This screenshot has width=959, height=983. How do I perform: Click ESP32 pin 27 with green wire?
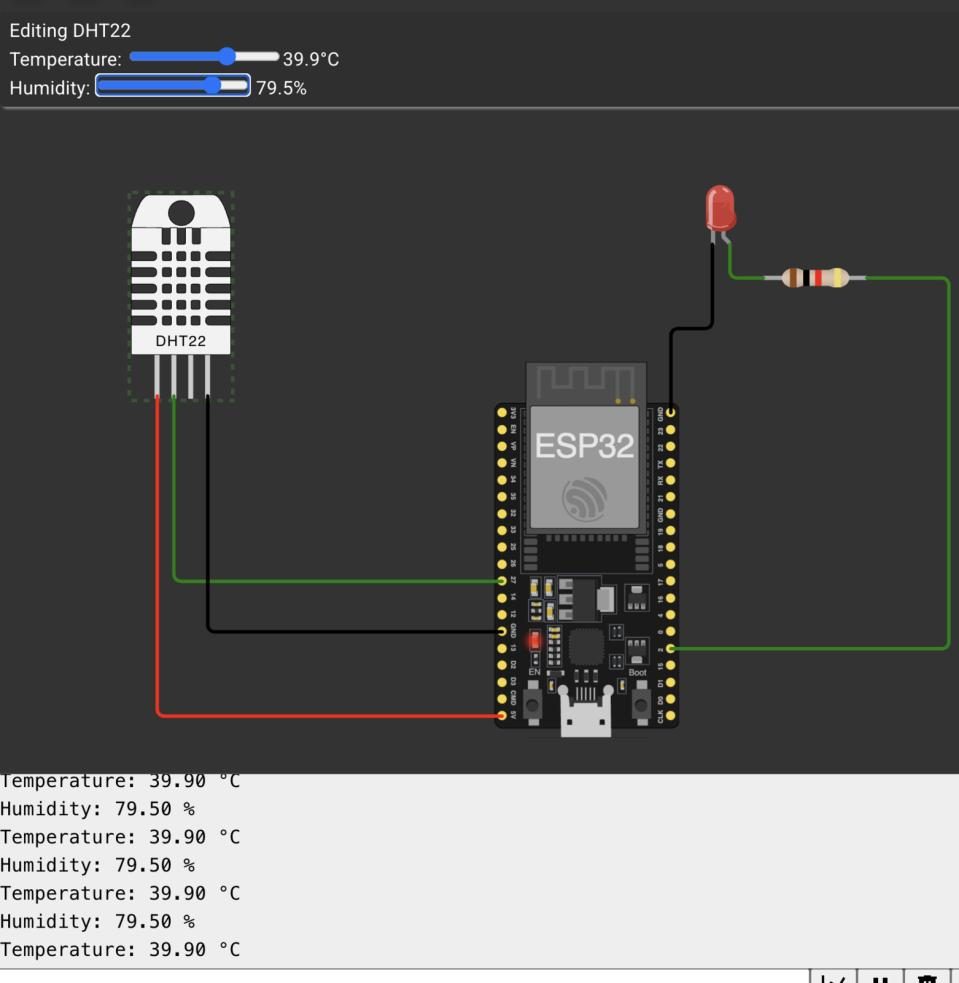point(502,581)
